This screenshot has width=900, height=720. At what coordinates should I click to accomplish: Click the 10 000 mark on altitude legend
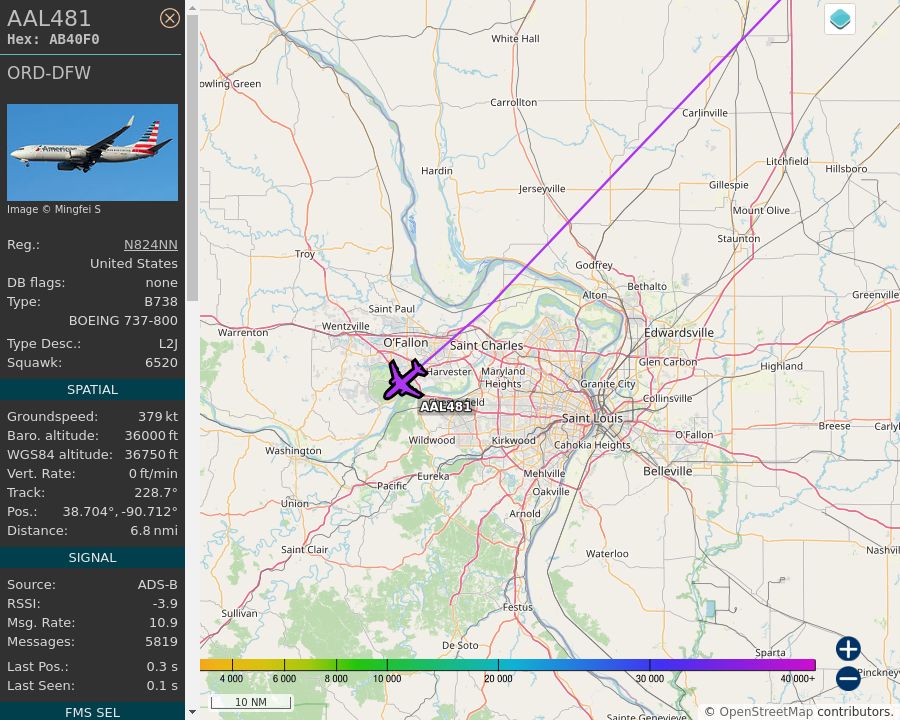pyautogui.click(x=387, y=679)
